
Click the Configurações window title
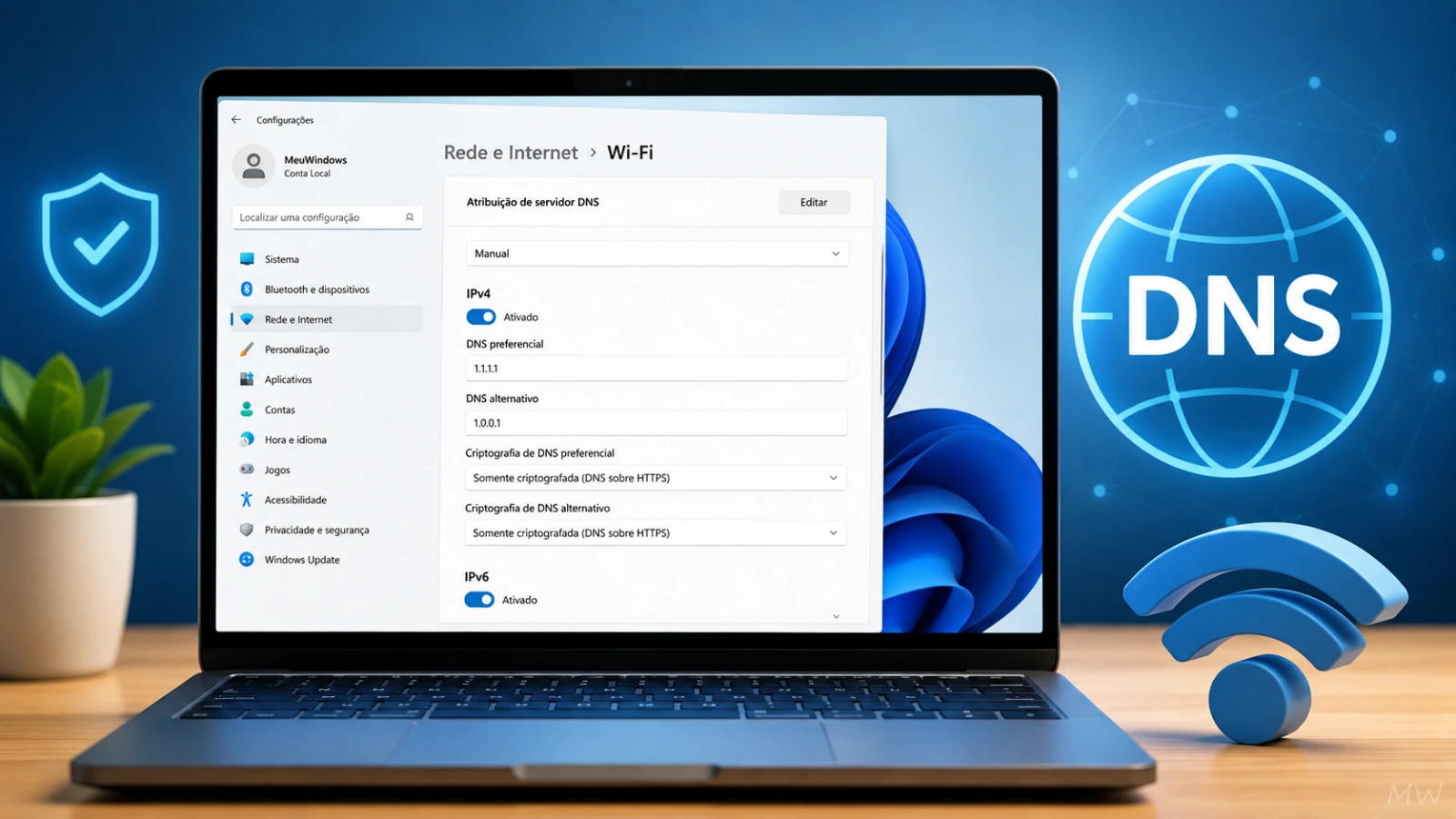[x=285, y=120]
